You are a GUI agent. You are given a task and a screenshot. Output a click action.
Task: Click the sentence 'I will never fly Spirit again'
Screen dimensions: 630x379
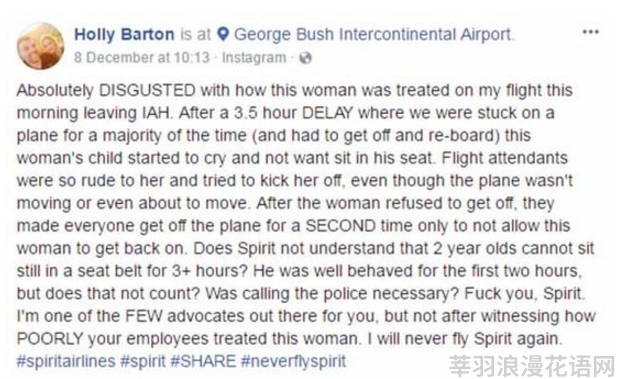tap(464, 338)
